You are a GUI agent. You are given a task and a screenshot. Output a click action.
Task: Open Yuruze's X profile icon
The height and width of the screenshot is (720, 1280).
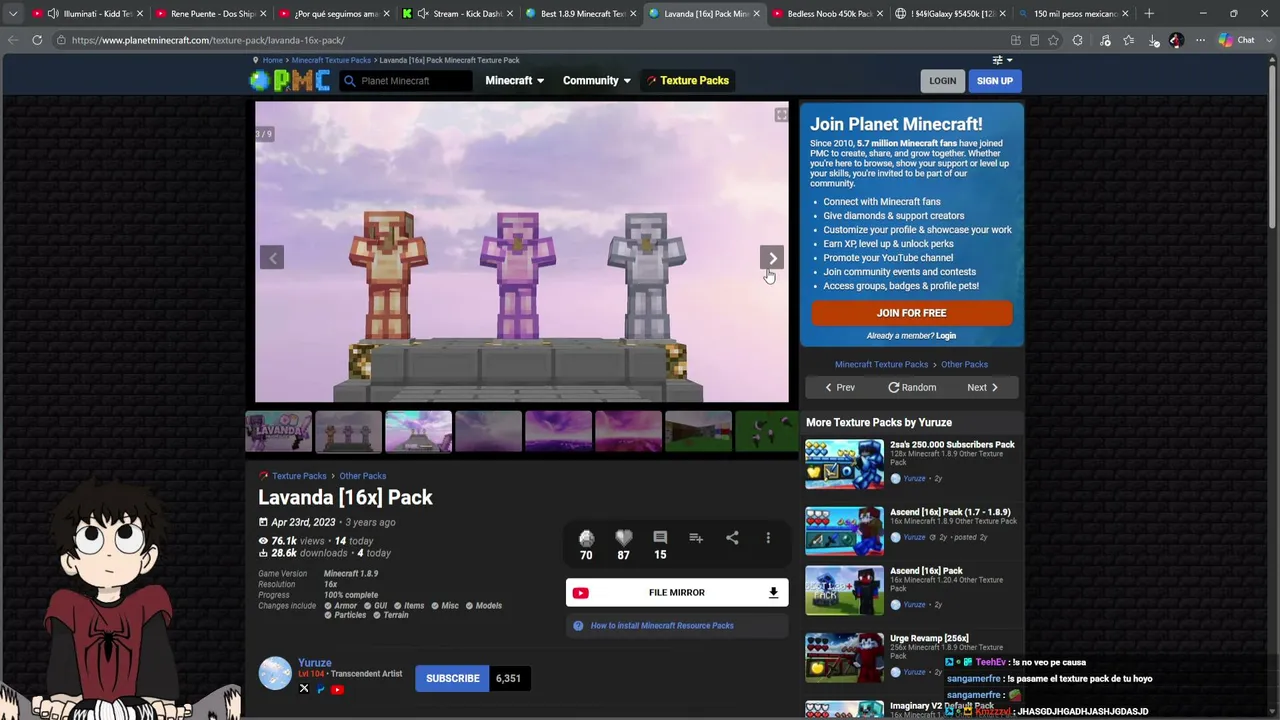(x=304, y=688)
